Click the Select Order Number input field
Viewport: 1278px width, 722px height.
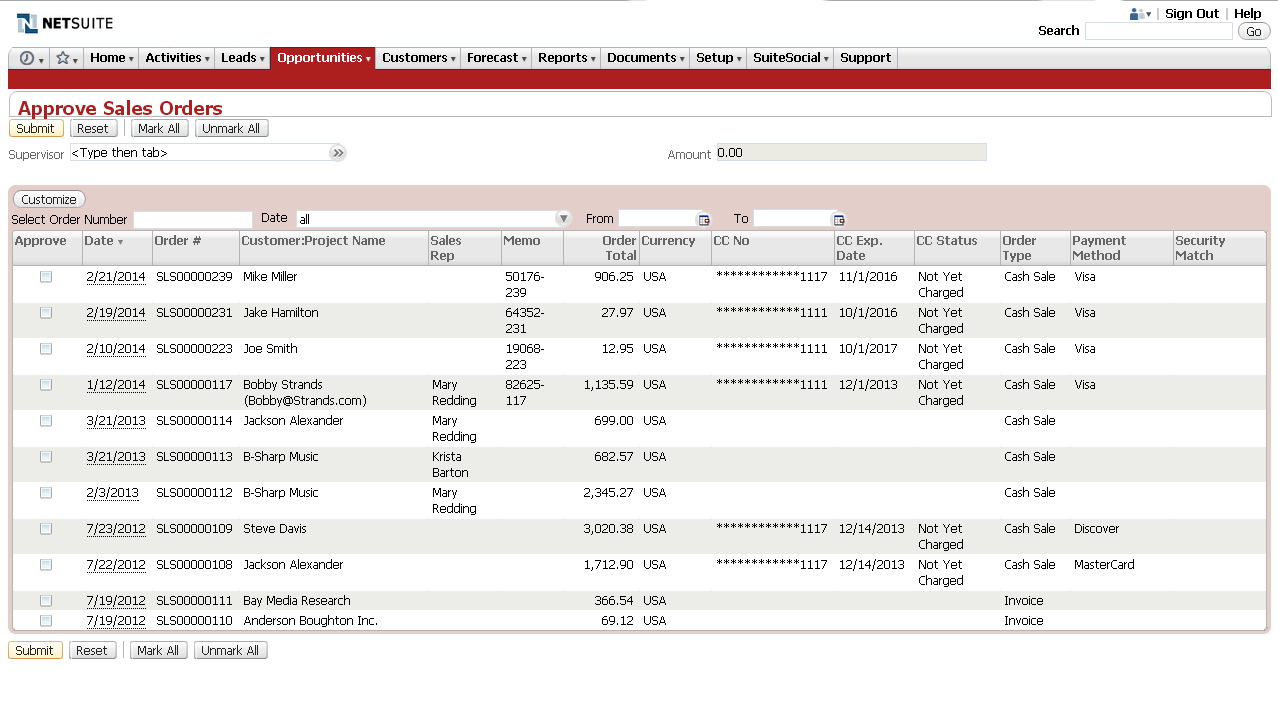[192, 220]
